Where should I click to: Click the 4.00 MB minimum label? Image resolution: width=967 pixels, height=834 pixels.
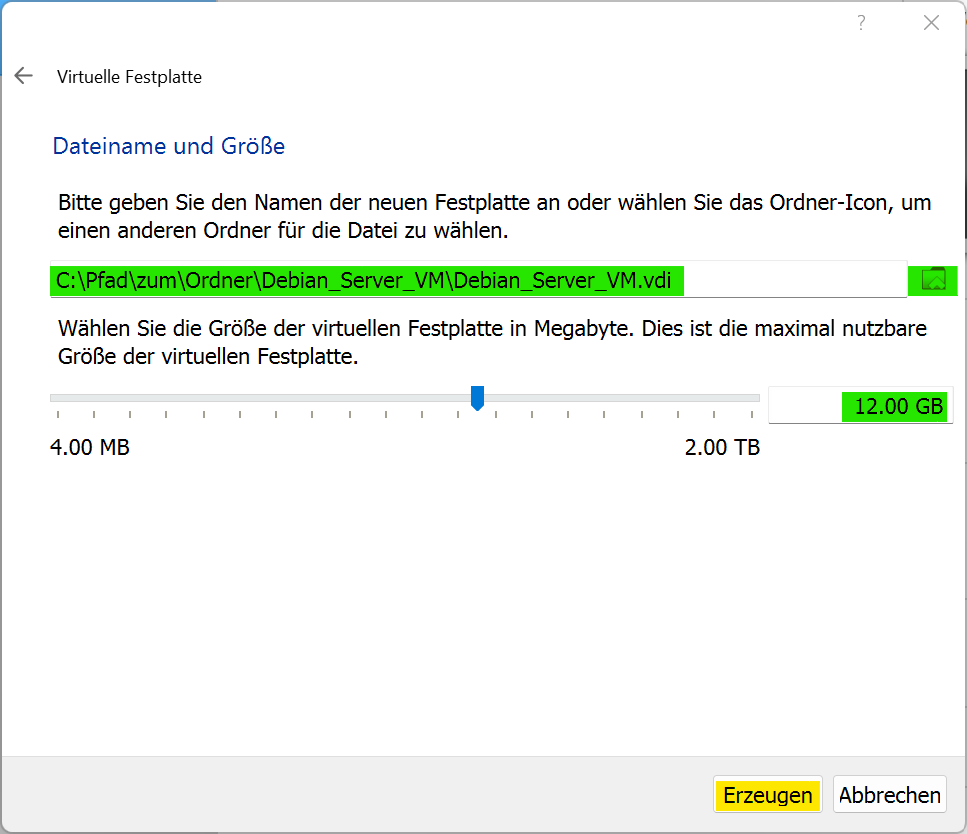[90, 447]
